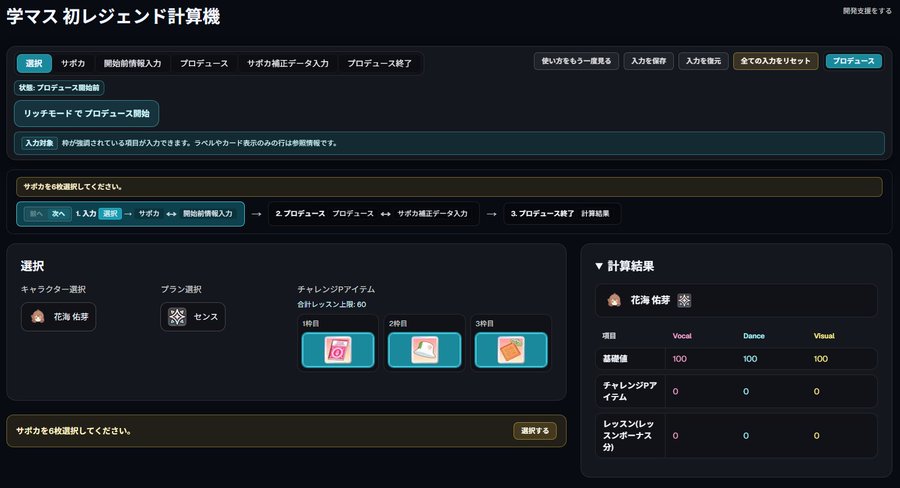Open the 開始前情報入力 top tab
This screenshot has width=900, height=488.
point(133,63)
